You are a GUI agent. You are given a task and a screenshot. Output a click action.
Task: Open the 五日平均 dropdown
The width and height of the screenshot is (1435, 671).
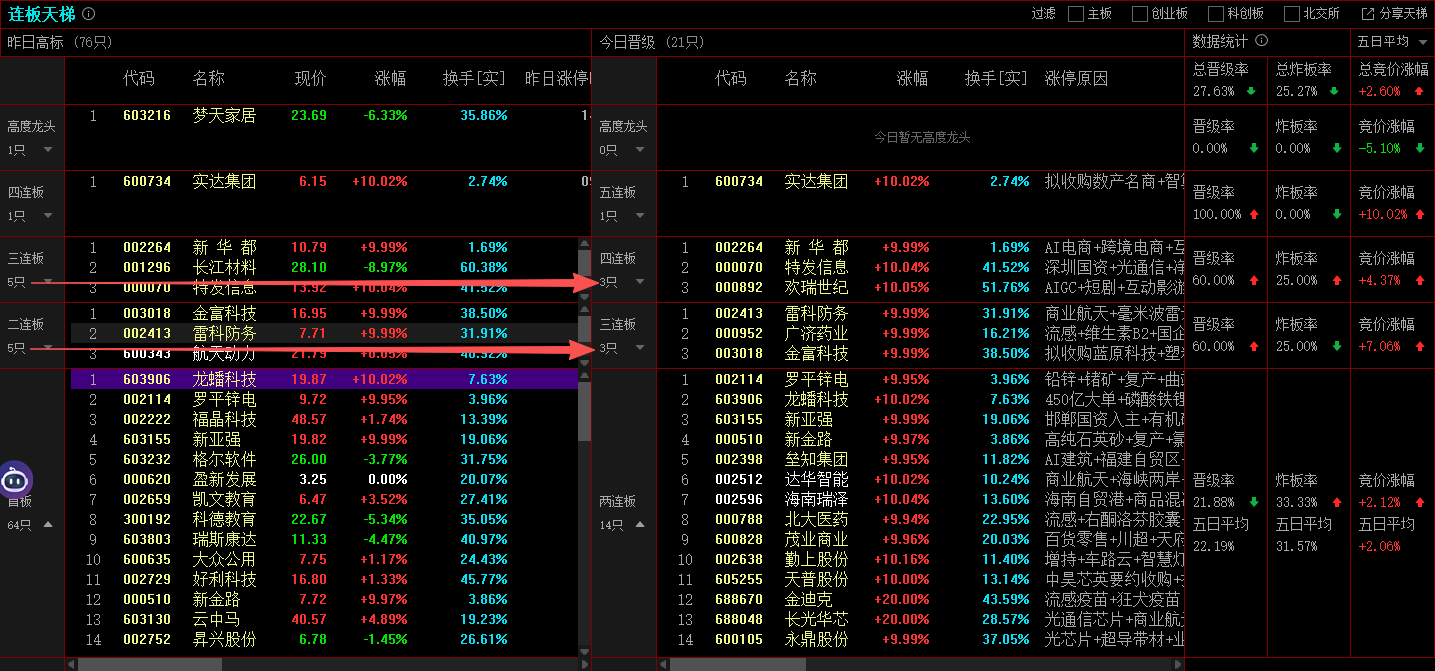[1391, 42]
